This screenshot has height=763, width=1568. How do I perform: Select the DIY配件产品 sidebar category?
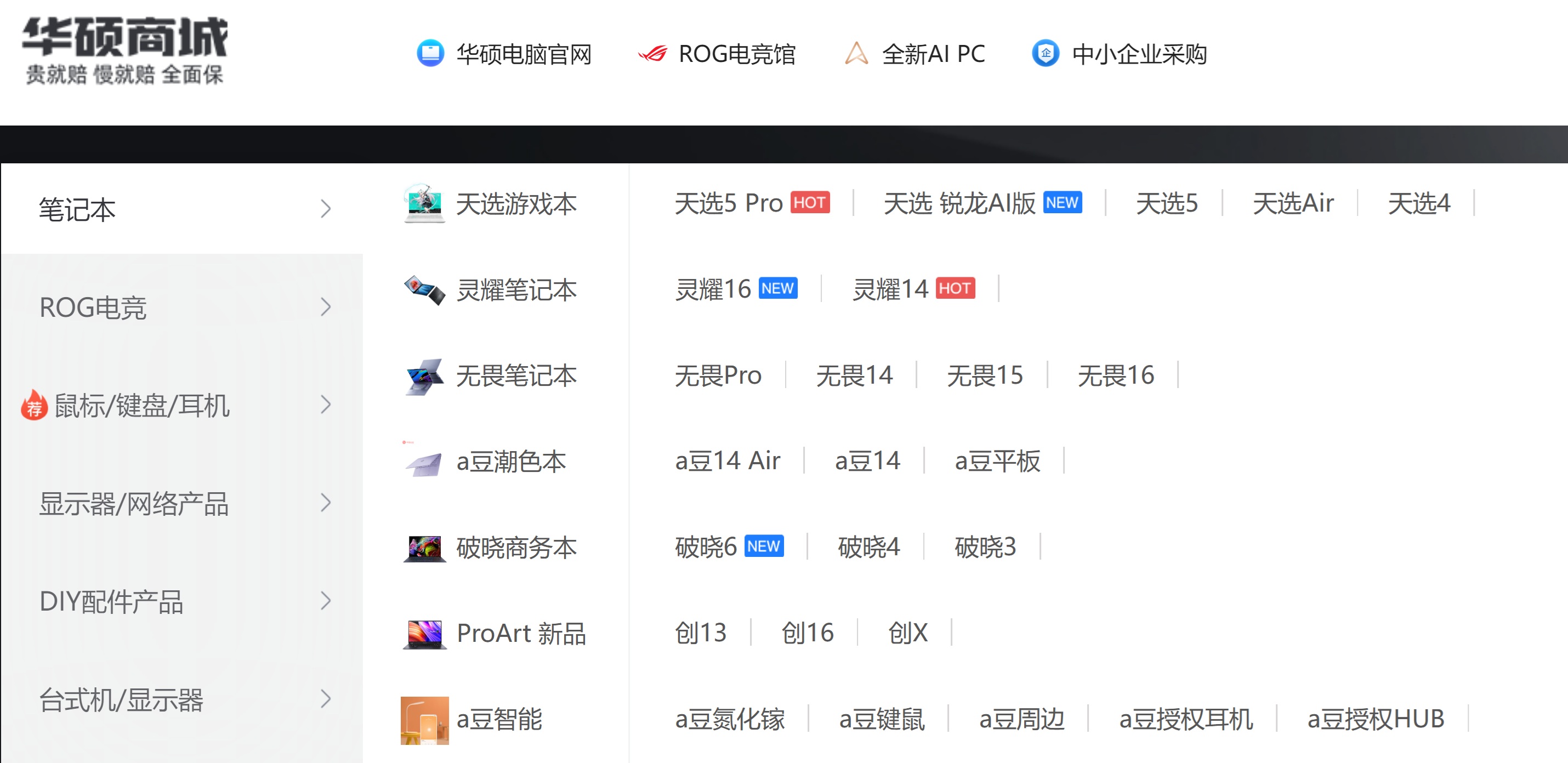[x=182, y=601]
